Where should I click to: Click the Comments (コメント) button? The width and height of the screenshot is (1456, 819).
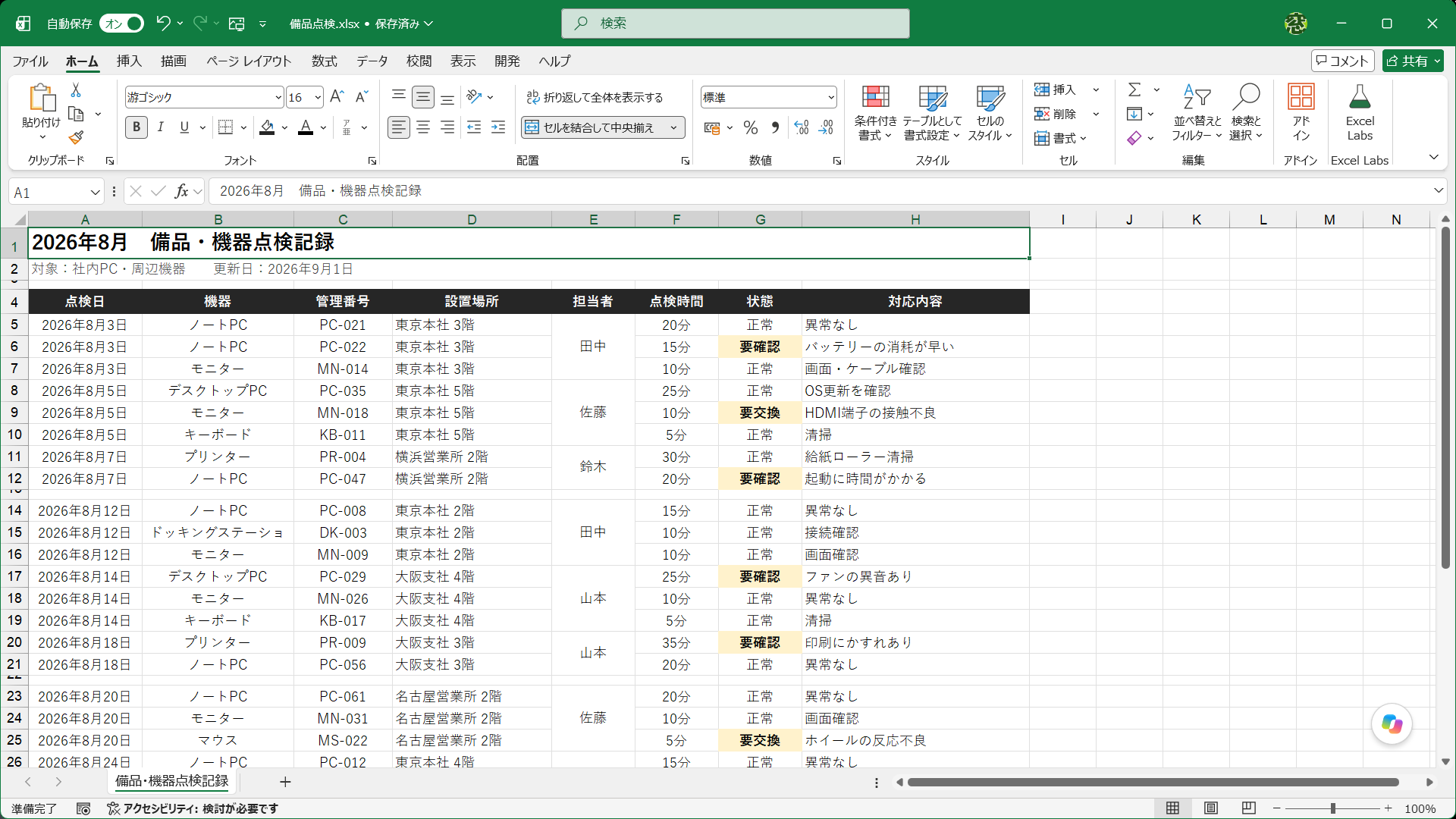[1342, 61]
